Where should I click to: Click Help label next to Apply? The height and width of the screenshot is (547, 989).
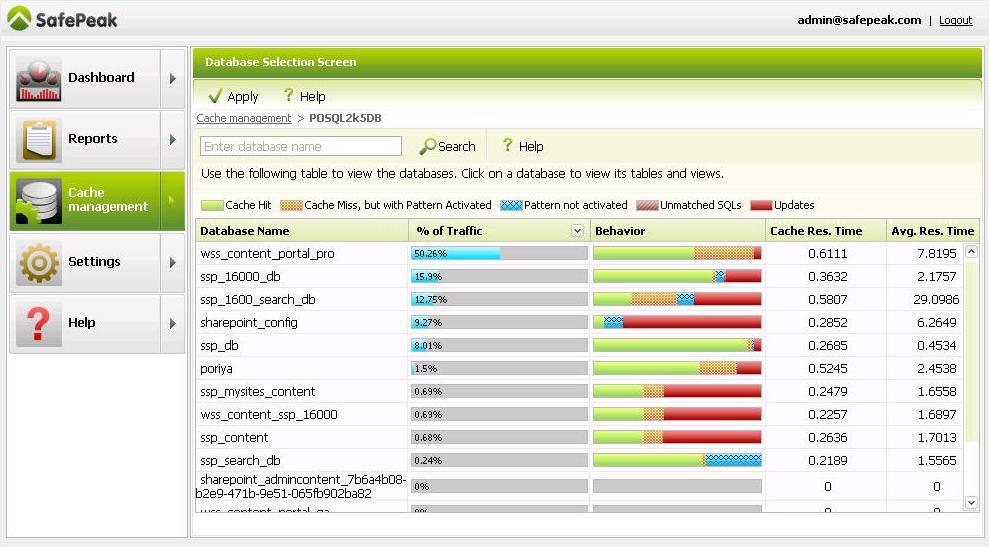tap(312, 97)
